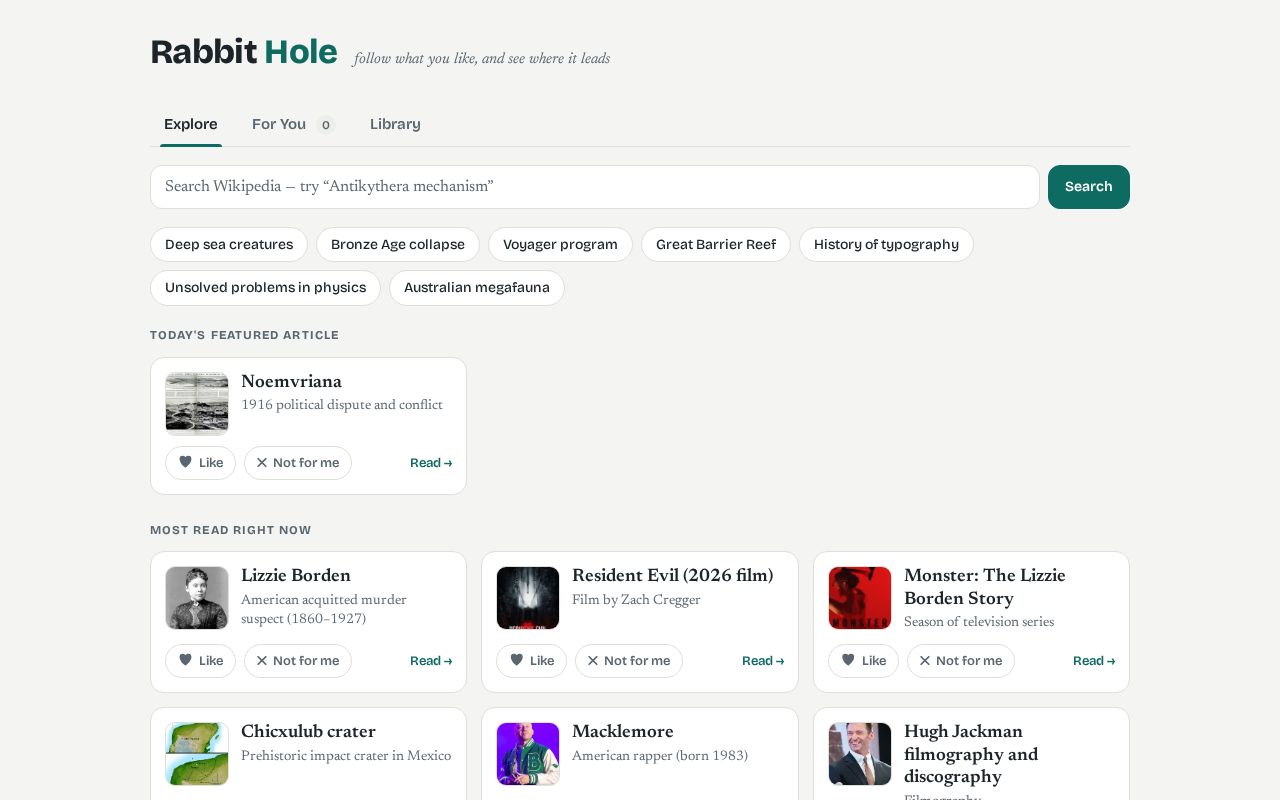
Task: Open Noemvriana thumbnail image
Action: [x=197, y=404]
